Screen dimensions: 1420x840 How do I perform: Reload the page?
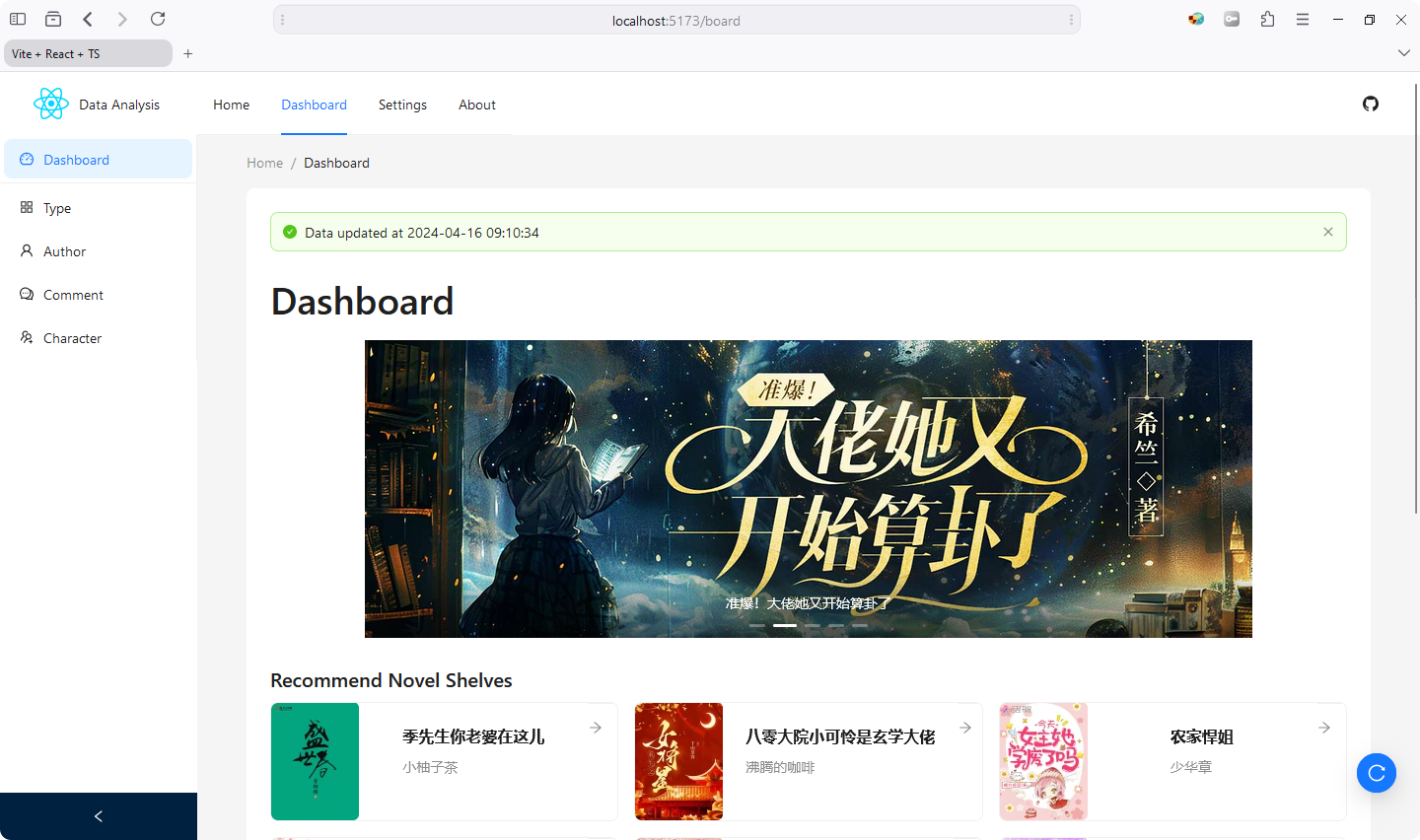[x=158, y=19]
